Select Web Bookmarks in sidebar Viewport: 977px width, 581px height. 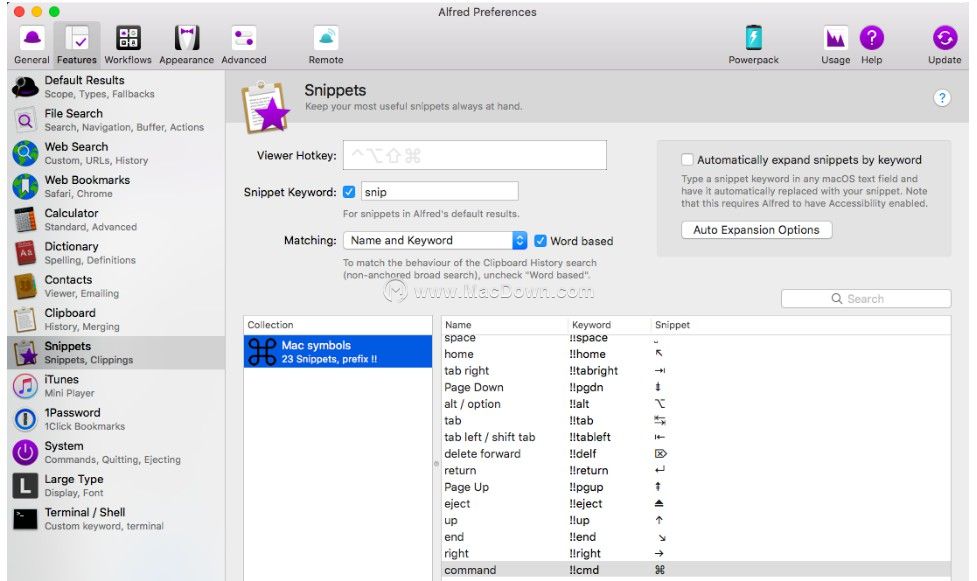[x=117, y=186]
